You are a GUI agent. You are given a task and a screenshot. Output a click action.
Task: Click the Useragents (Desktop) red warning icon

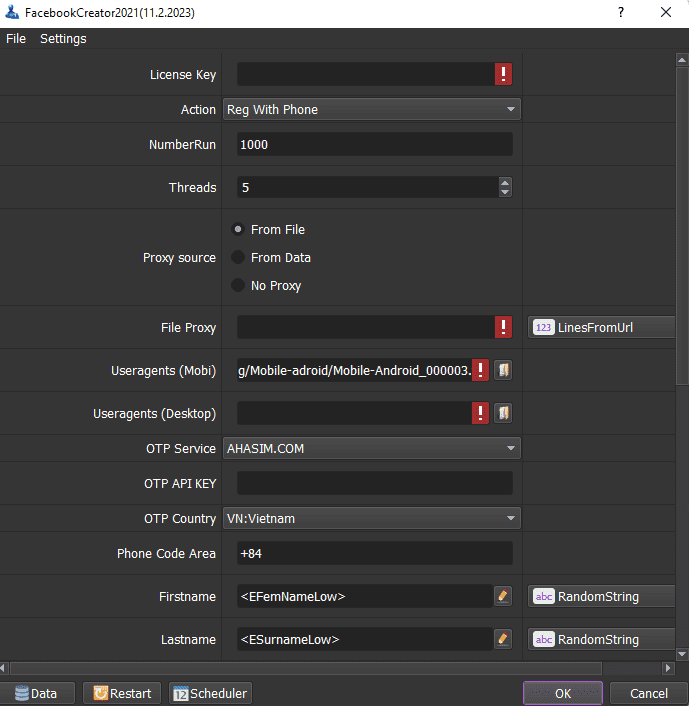(x=480, y=413)
